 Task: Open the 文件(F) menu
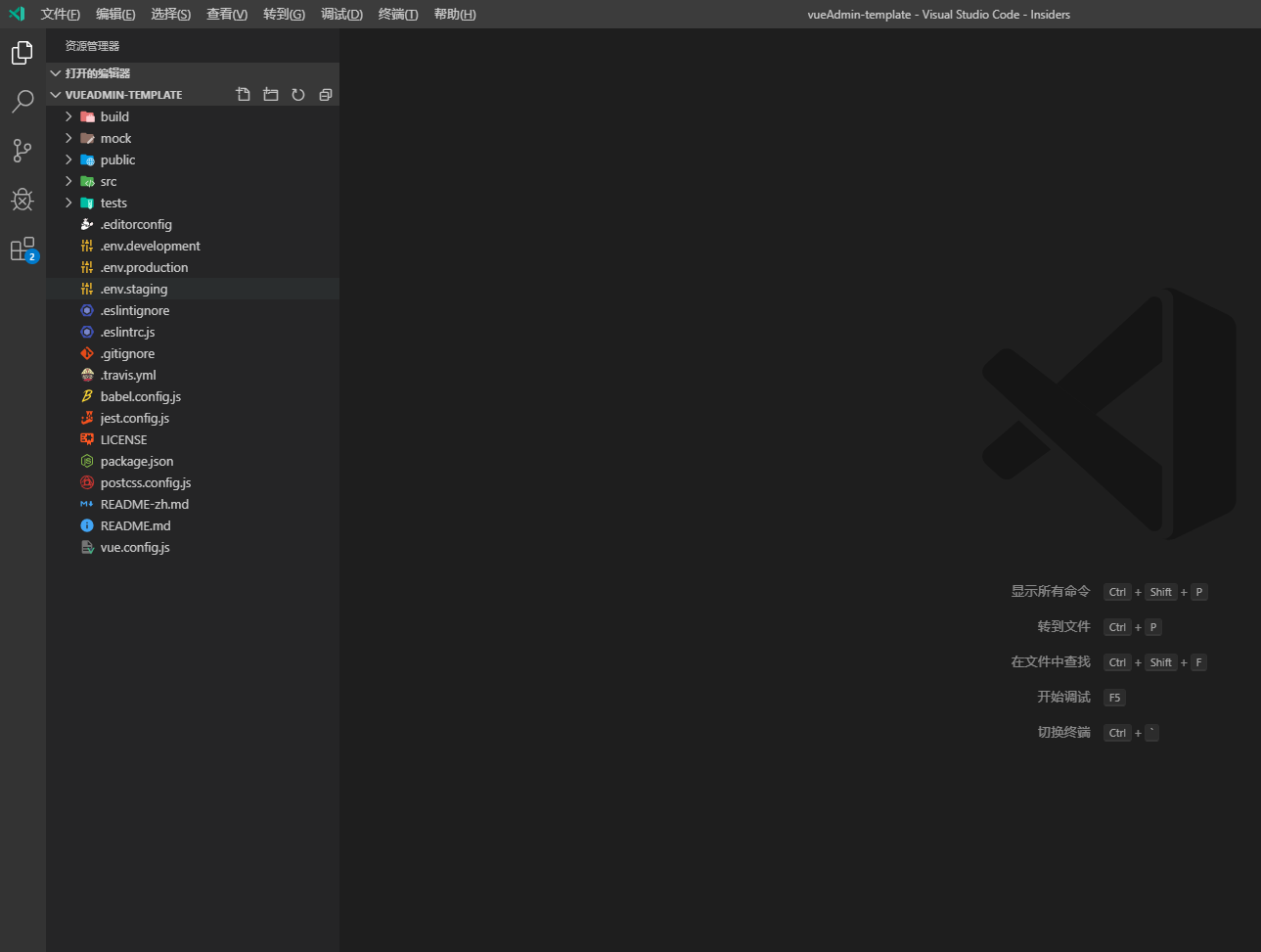(x=61, y=14)
